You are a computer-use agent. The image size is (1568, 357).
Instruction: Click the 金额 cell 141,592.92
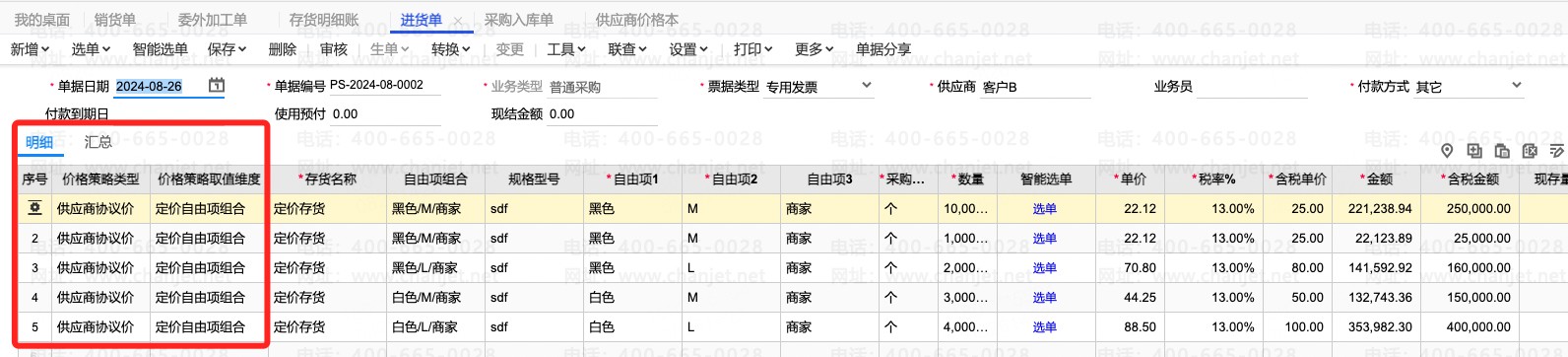click(x=1377, y=268)
